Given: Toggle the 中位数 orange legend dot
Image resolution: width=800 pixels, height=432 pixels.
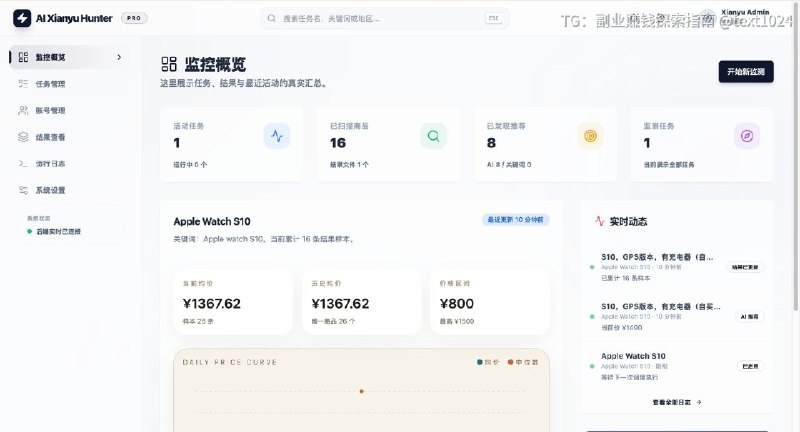Looking at the screenshot, I should pyautogui.click(x=510, y=362).
